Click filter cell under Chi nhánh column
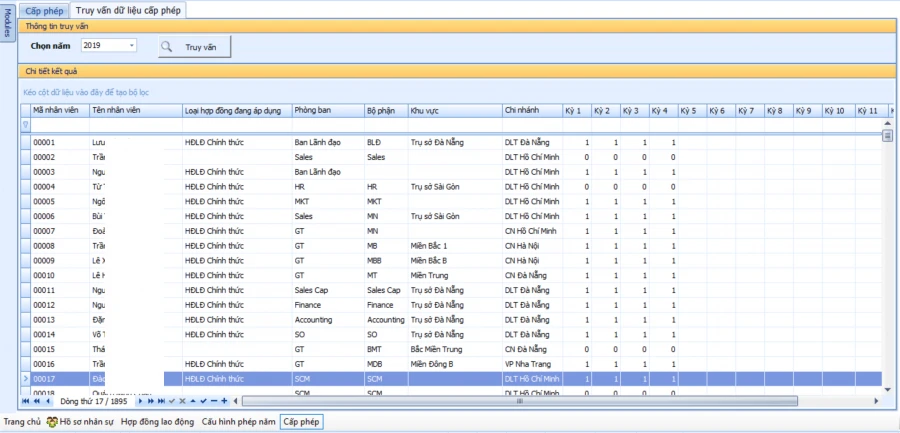Screen dimensions: 900x433 tap(533, 124)
